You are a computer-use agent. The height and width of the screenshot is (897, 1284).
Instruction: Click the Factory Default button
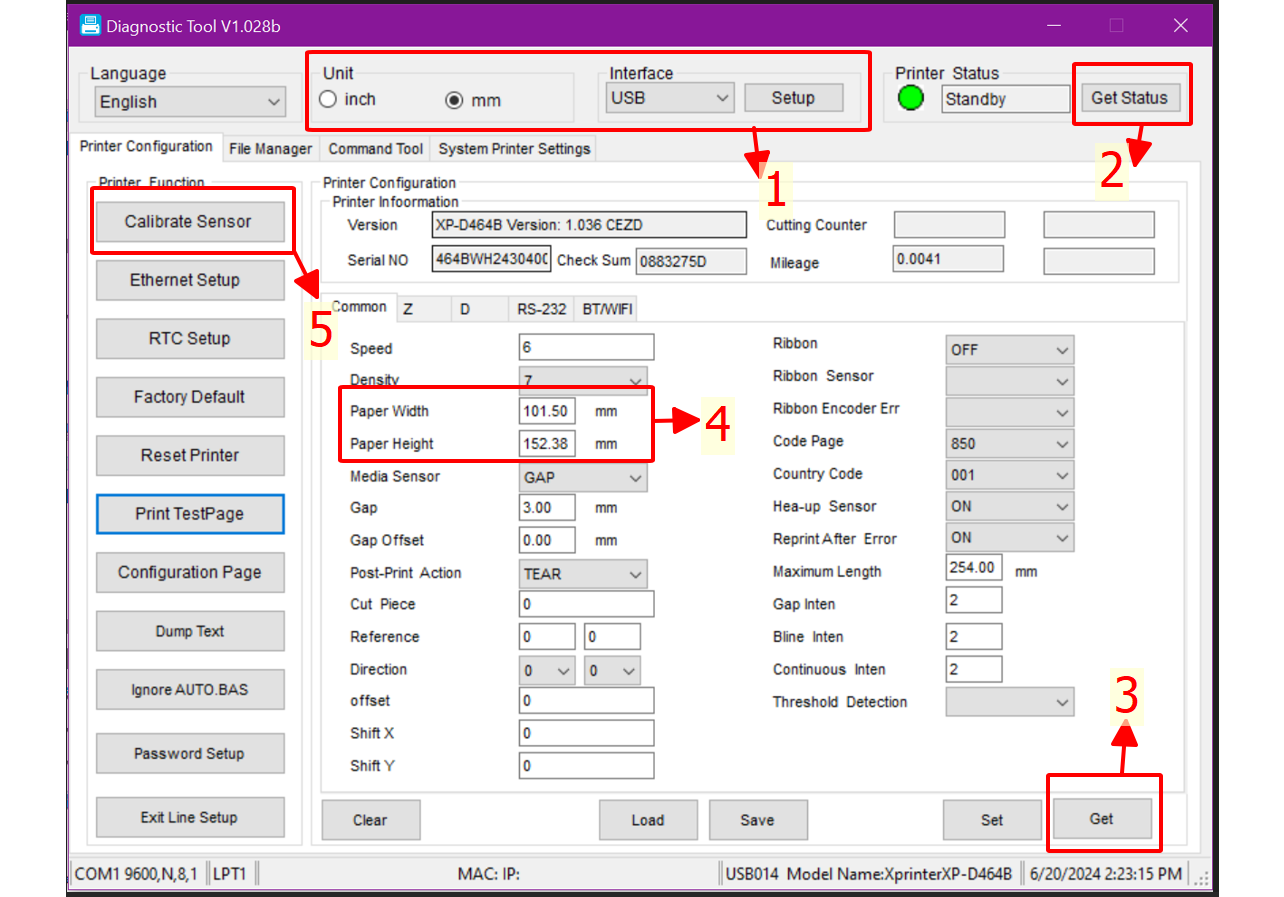click(x=190, y=397)
